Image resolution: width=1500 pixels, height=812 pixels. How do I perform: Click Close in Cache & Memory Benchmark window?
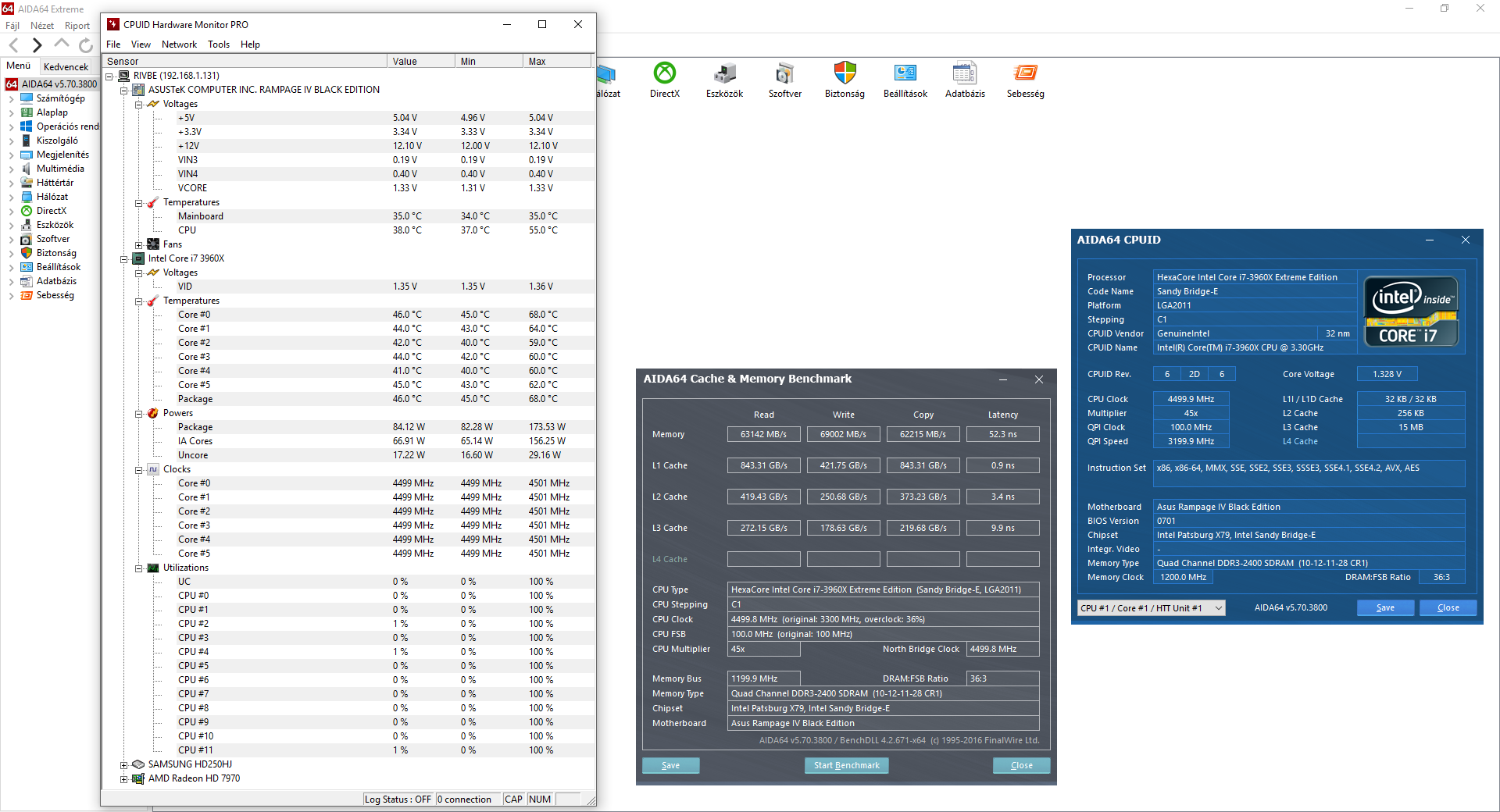(x=1021, y=765)
